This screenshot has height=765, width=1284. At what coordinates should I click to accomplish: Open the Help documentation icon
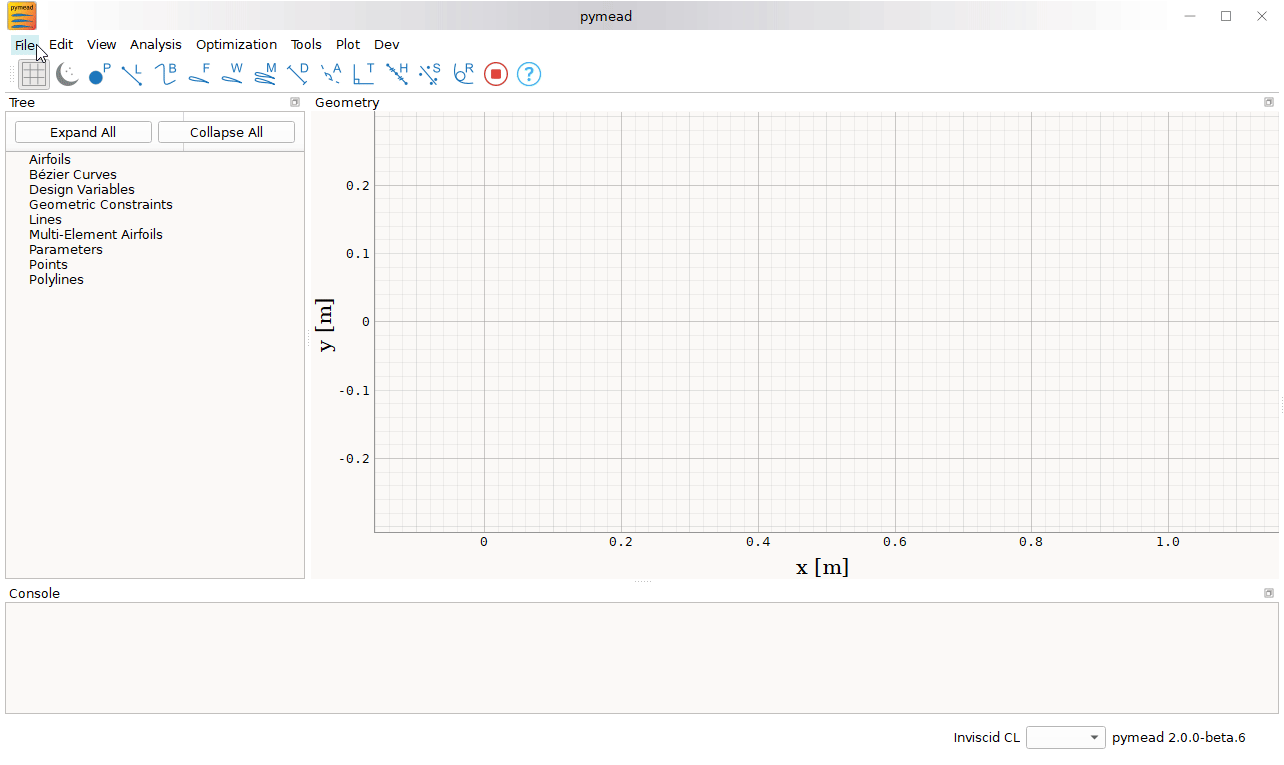528,74
